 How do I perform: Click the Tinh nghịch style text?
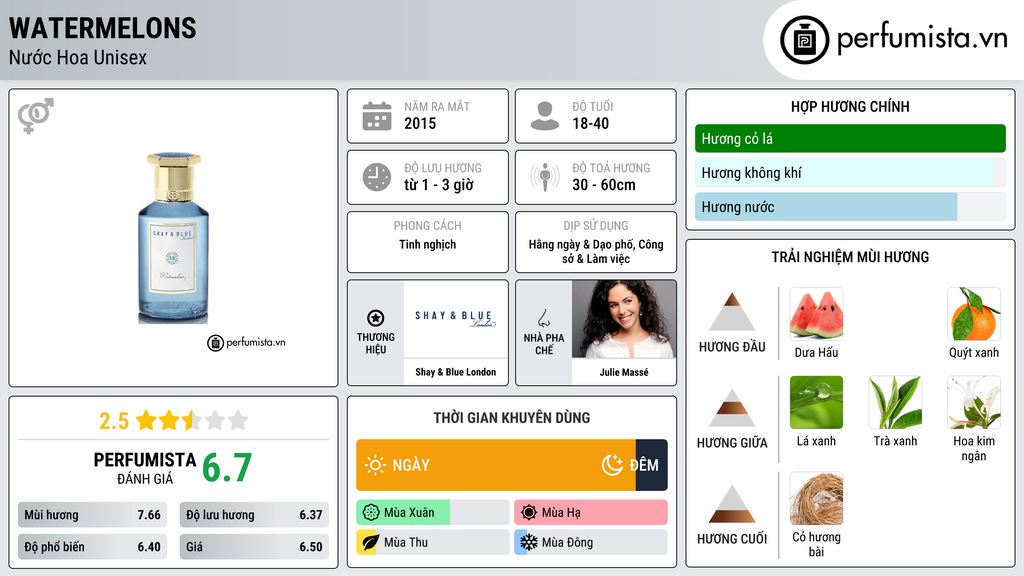click(428, 244)
